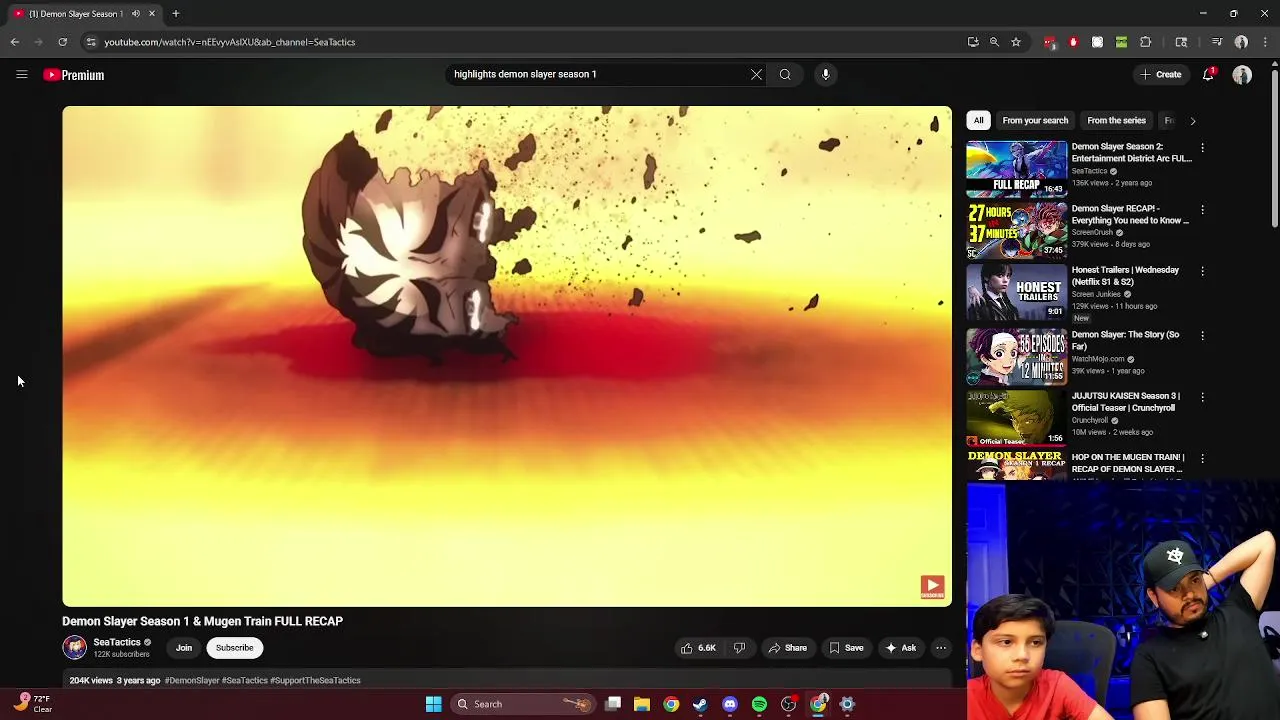Submit search with the magnifier button
1280x720 pixels.
point(785,74)
